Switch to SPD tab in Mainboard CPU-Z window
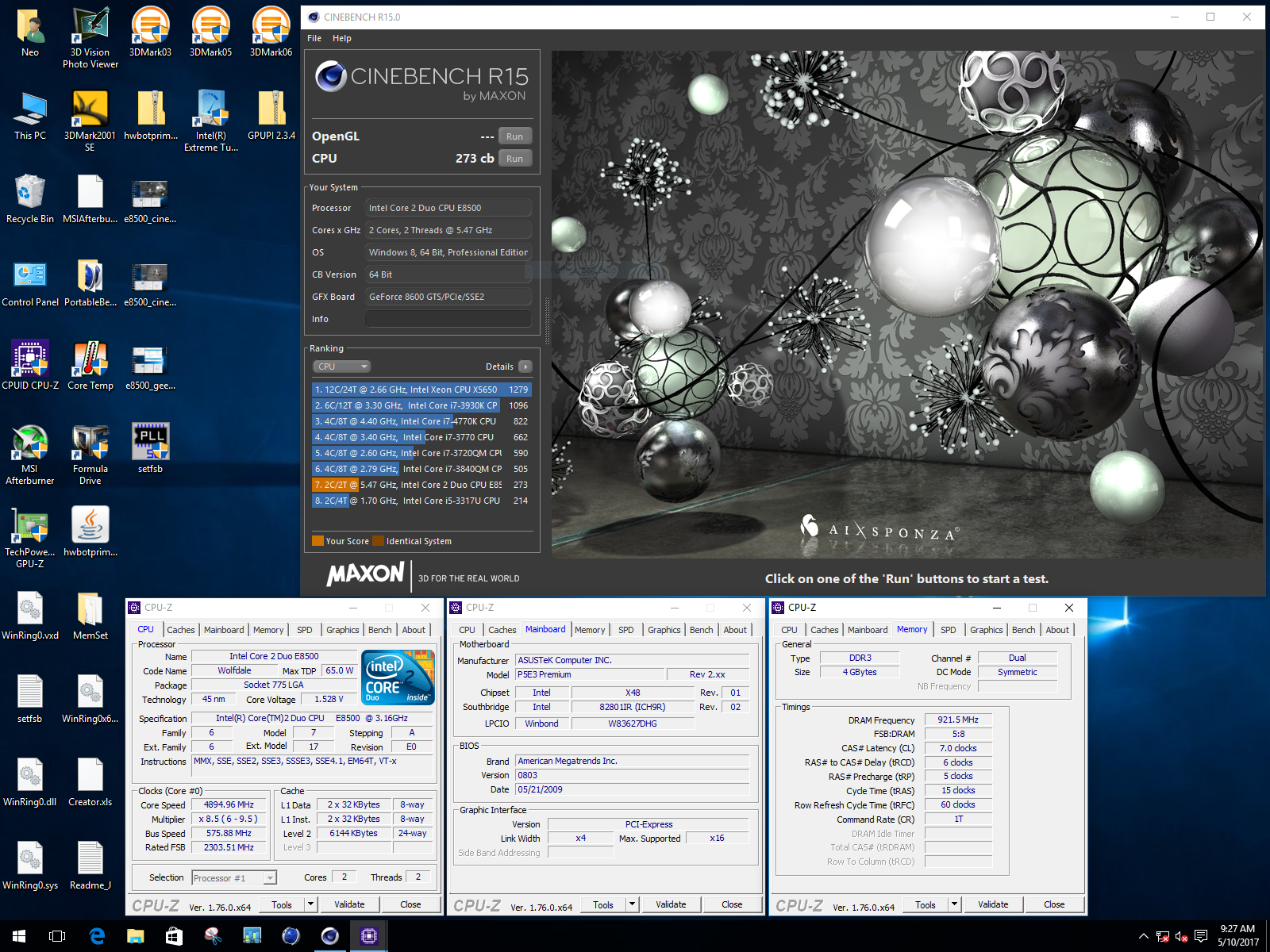Image resolution: width=1270 pixels, height=952 pixels. pos(626,630)
